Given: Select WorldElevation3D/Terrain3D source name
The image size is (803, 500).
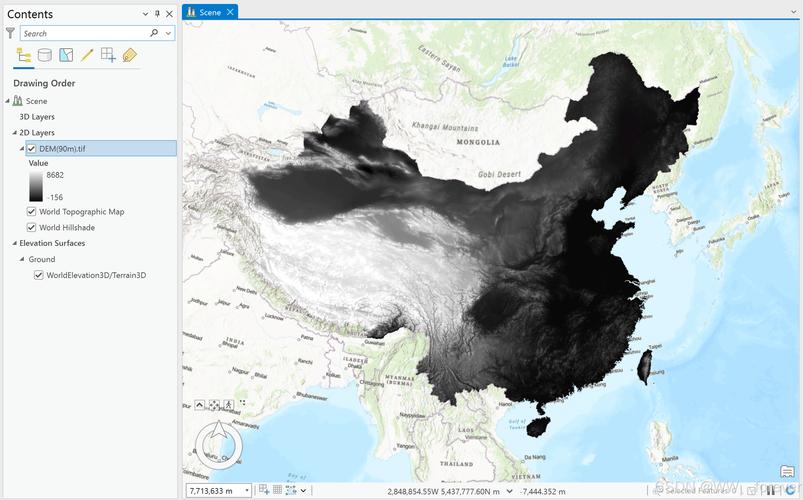Looking at the screenshot, I should tap(96, 275).
